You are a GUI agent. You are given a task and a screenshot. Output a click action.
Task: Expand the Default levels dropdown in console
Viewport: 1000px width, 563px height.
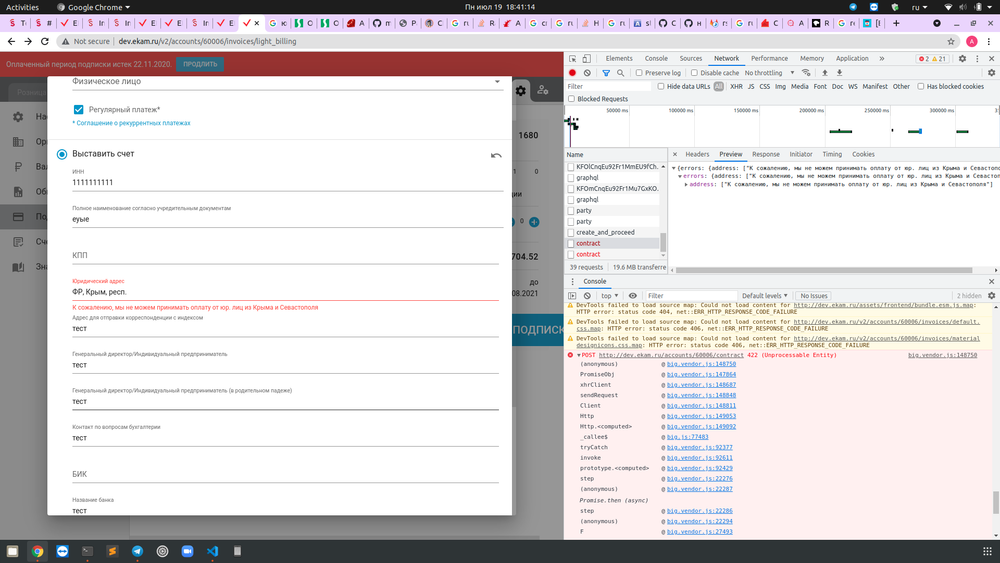[x=764, y=296]
